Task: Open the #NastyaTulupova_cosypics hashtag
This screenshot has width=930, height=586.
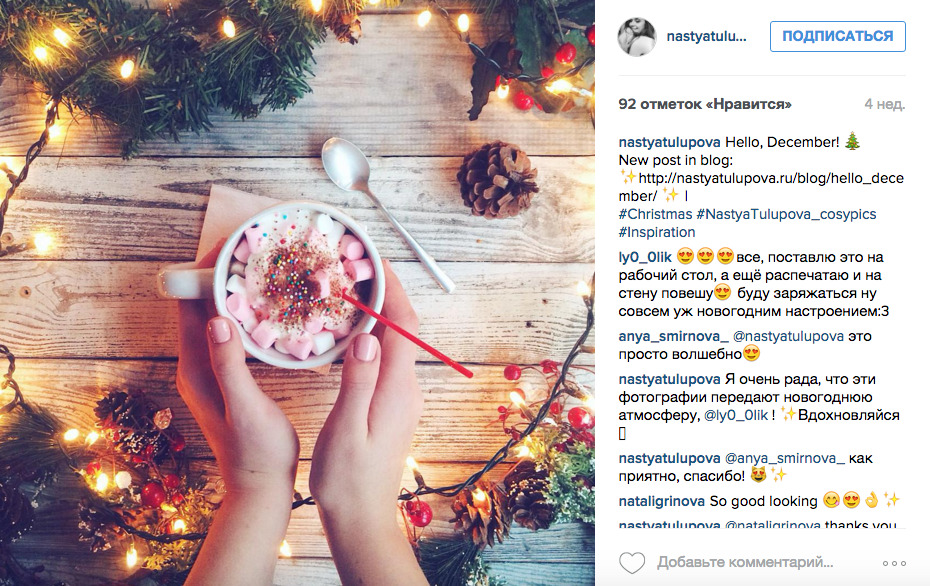Action: 786,214
